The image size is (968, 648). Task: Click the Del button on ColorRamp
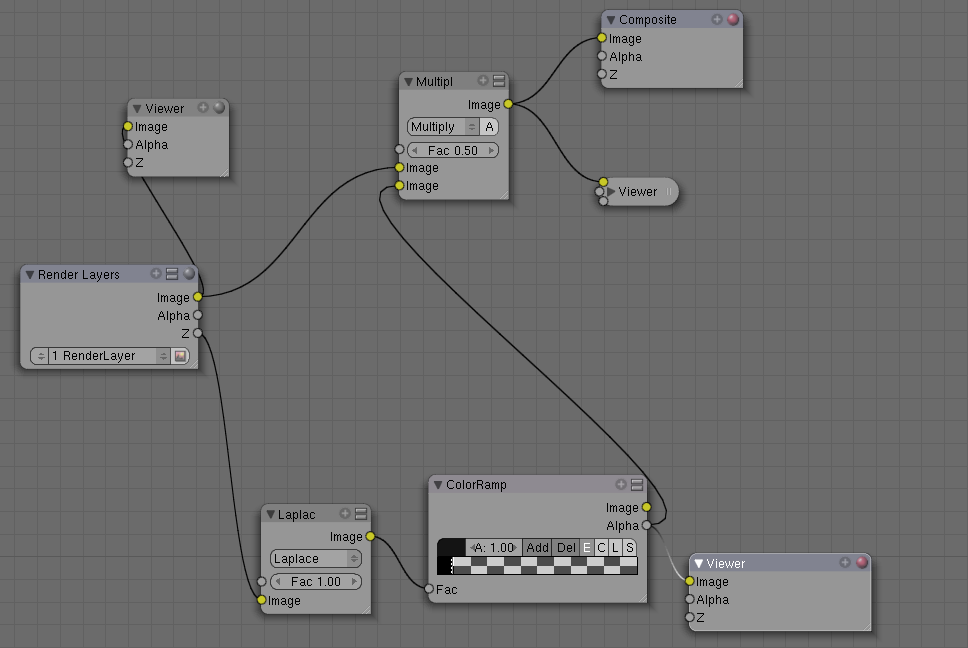pyautogui.click(x=565, y=547)
